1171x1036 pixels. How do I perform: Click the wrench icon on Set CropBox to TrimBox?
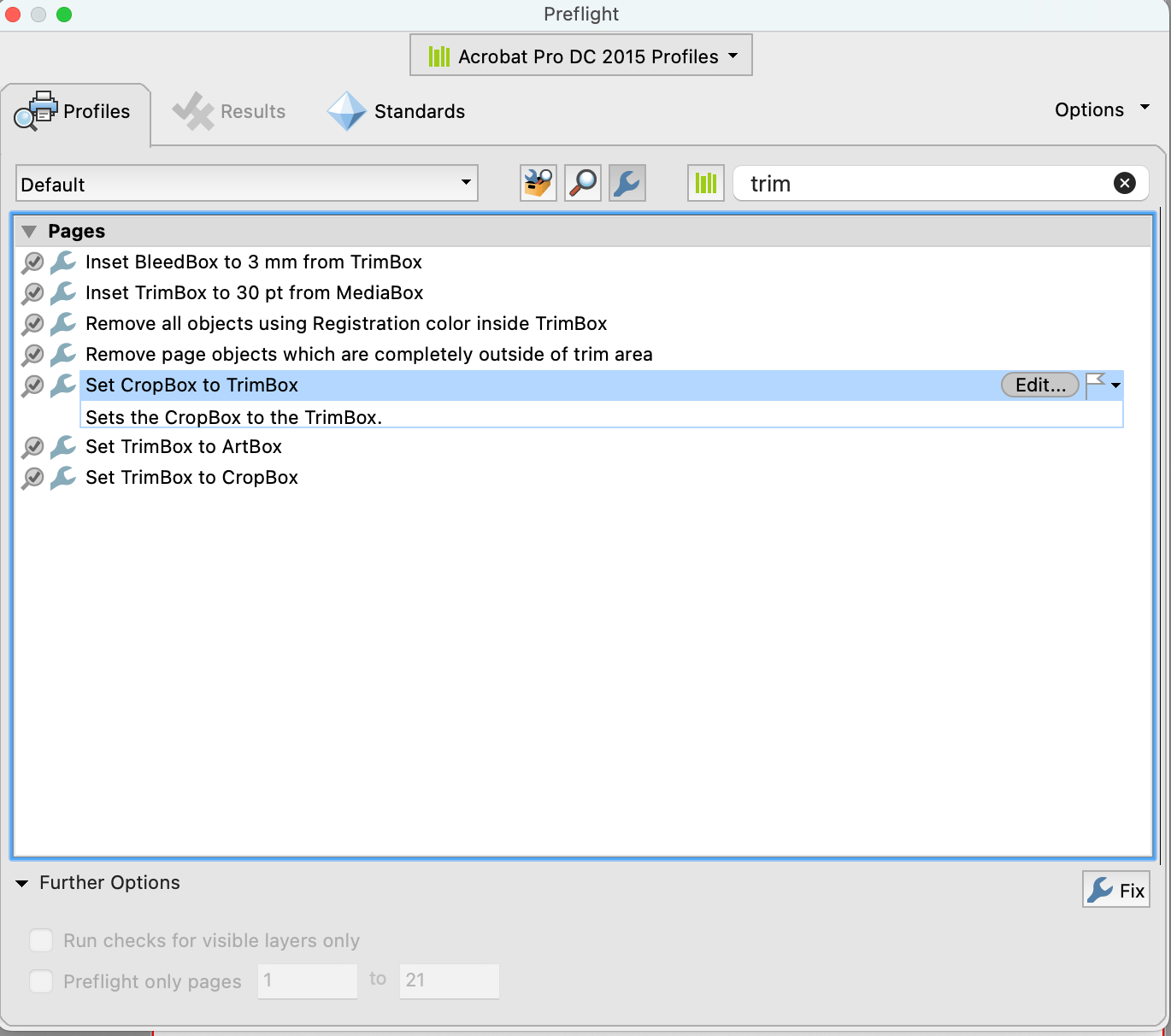tap(62, 385)
